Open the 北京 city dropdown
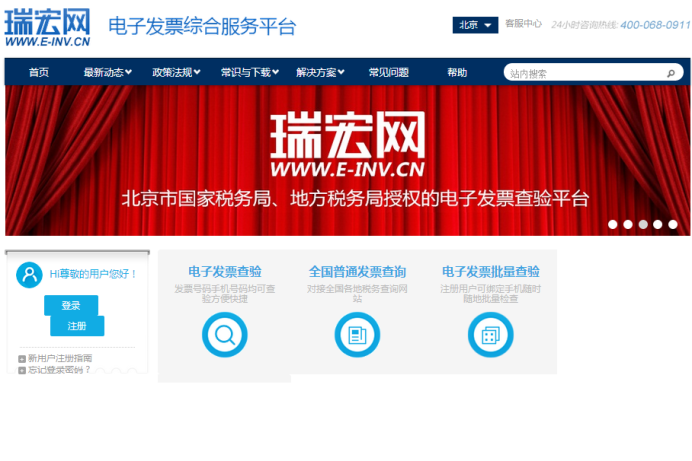The image size is (692, 461). (x=475, y=25)
